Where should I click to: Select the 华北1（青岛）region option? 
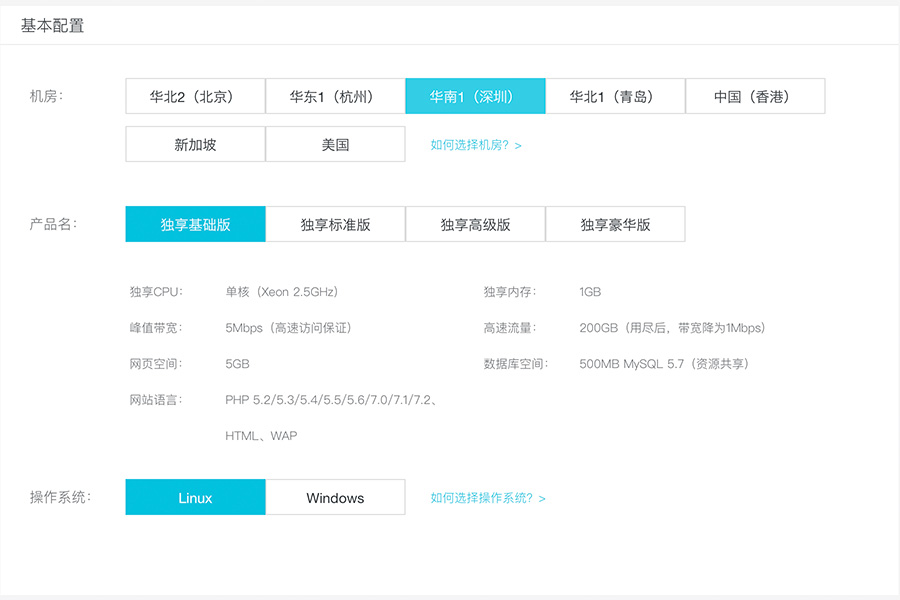(x=615, y=96)
